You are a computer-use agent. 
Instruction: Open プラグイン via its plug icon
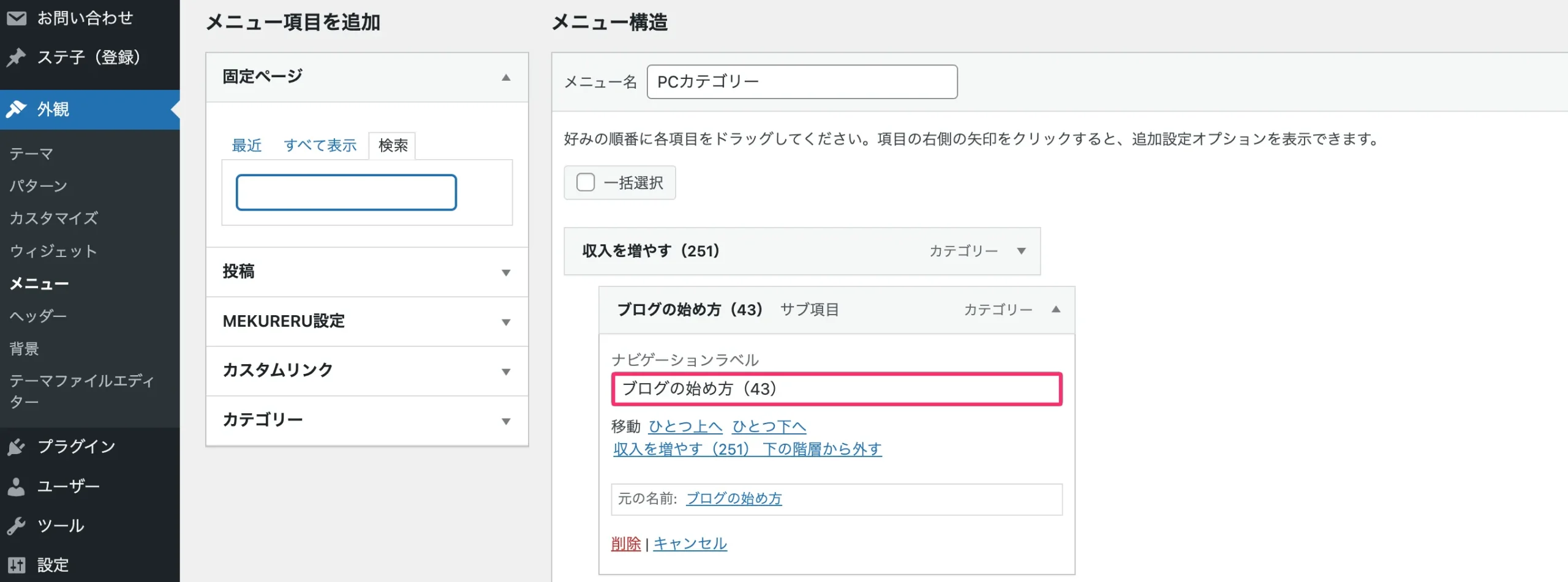point(17,447)
